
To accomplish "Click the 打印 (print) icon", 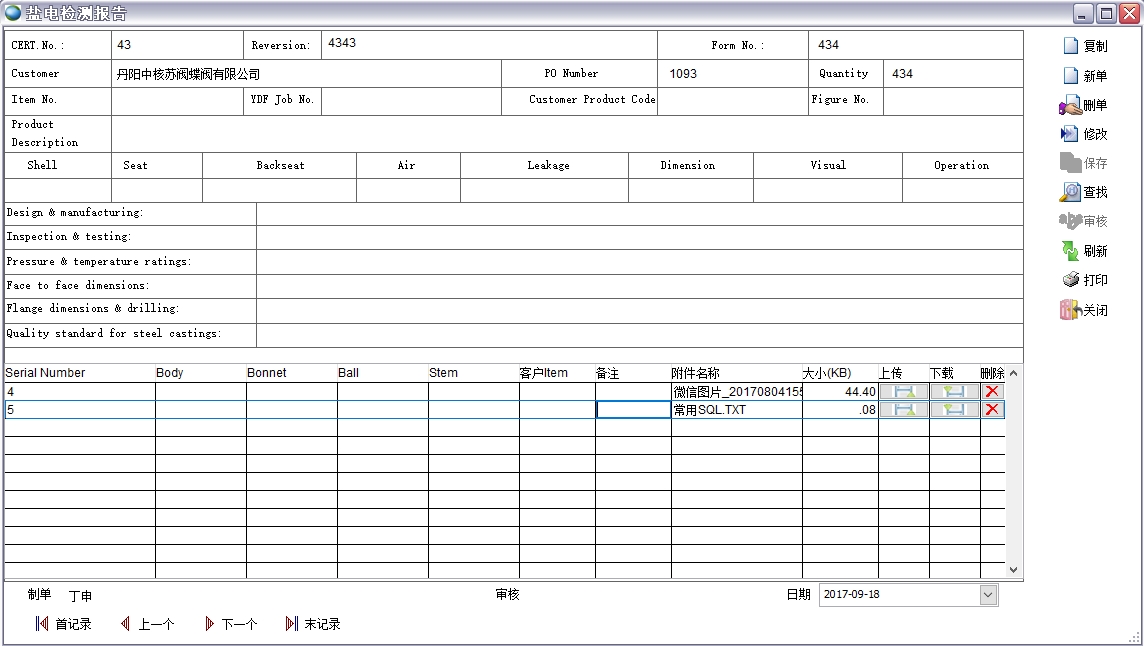I will [x=1071, y=280].
